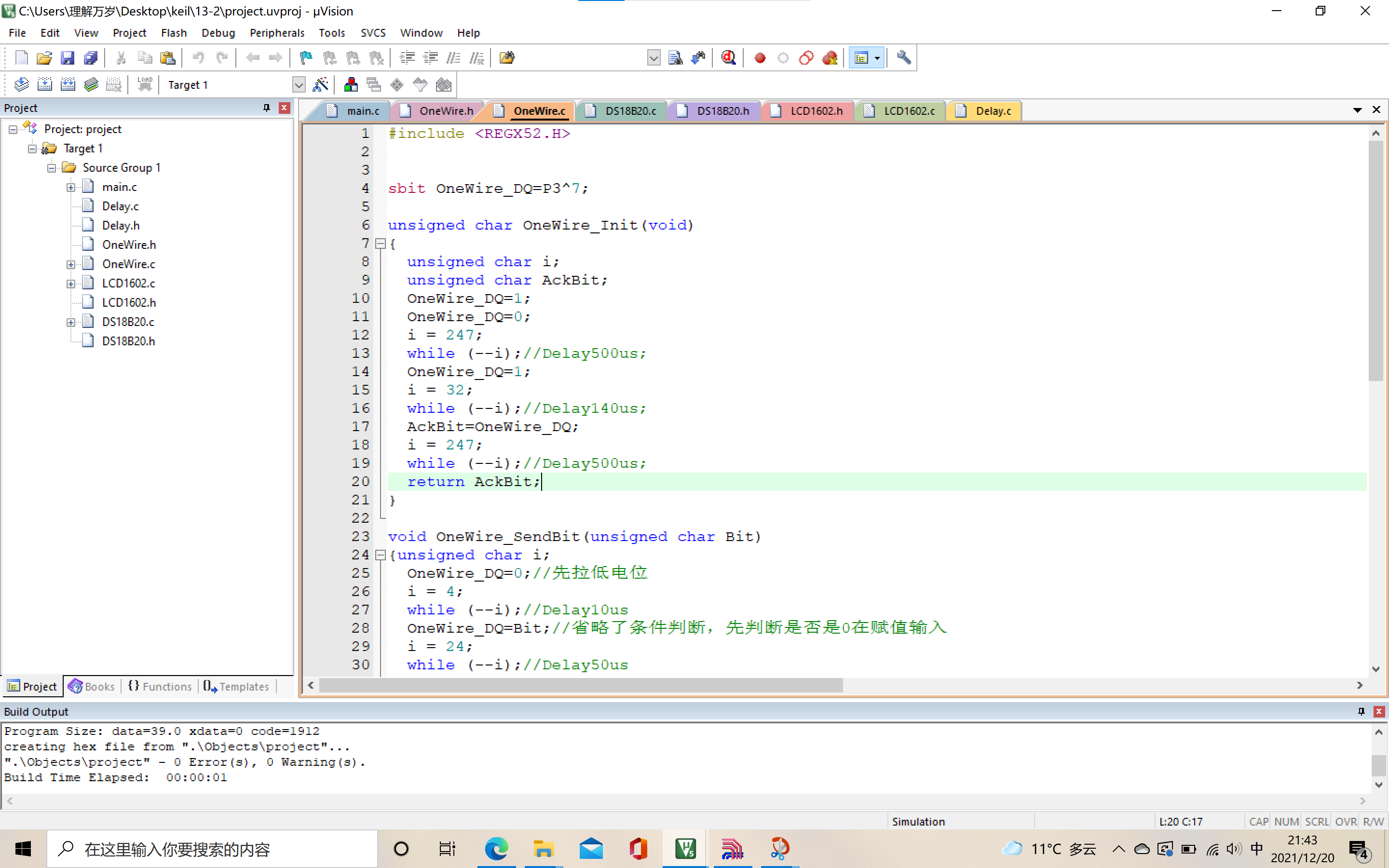The height and width of the screenshot is (868, 1389).
Task: Comment selection toolbar icon
Action: (453, 57)
